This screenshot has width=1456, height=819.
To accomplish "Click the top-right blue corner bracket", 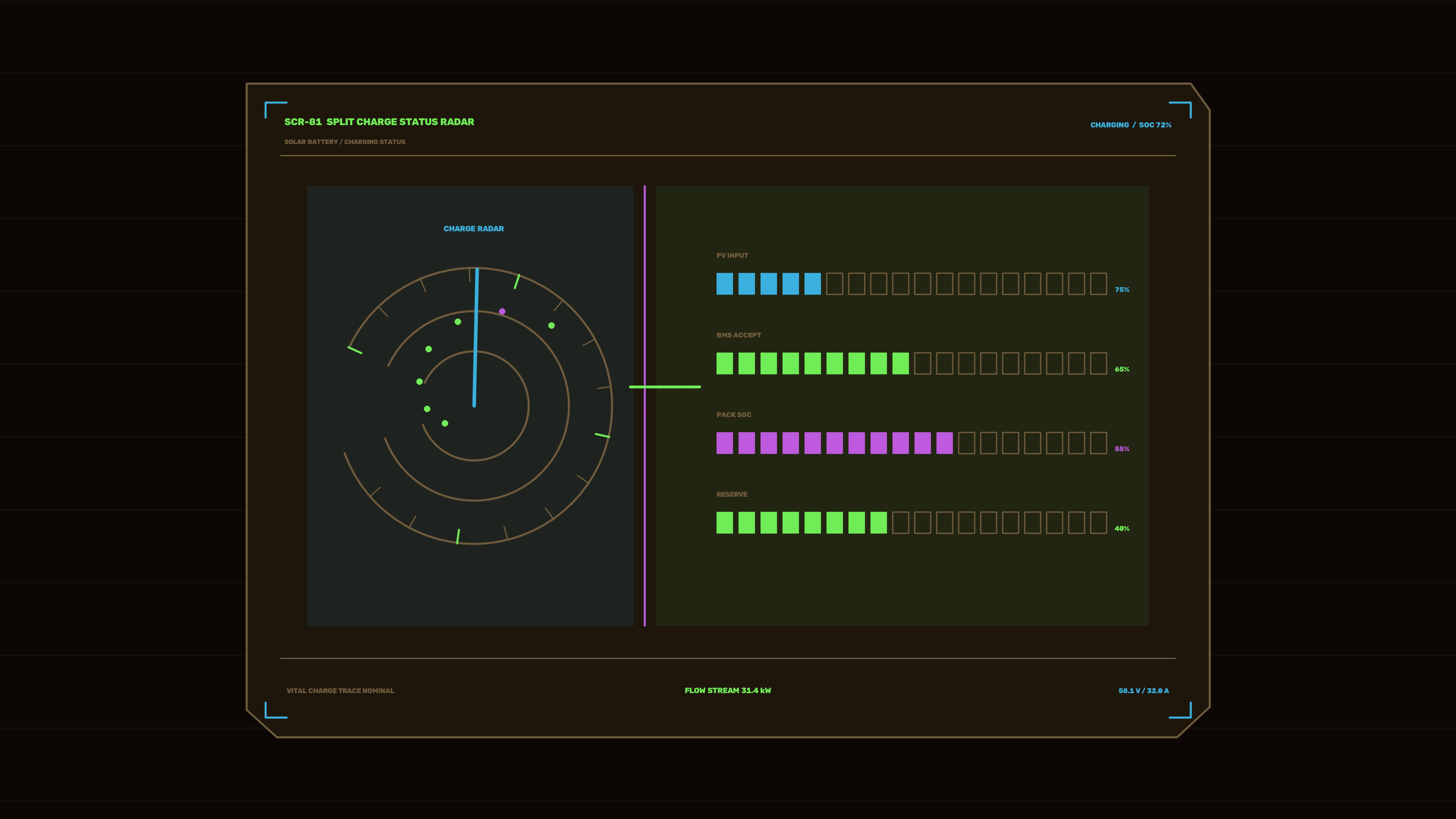I will 1180,110.
